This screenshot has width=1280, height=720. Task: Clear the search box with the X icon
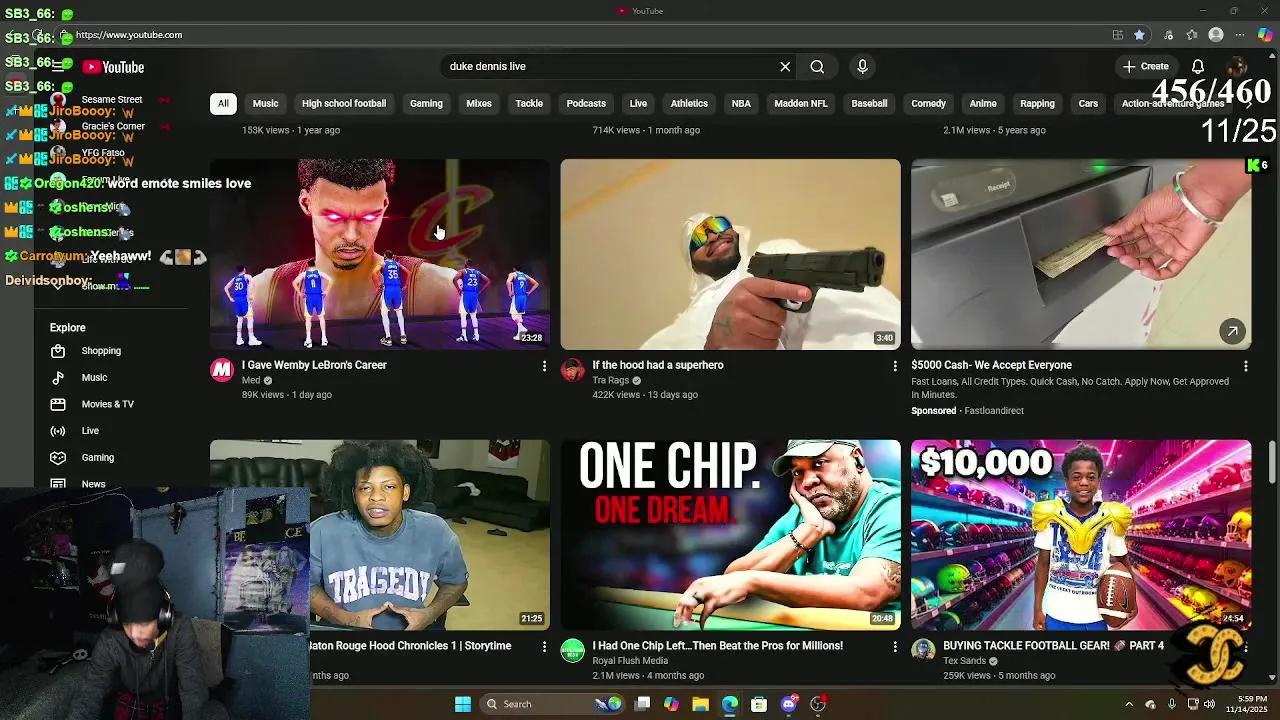[x=785, y=67]
